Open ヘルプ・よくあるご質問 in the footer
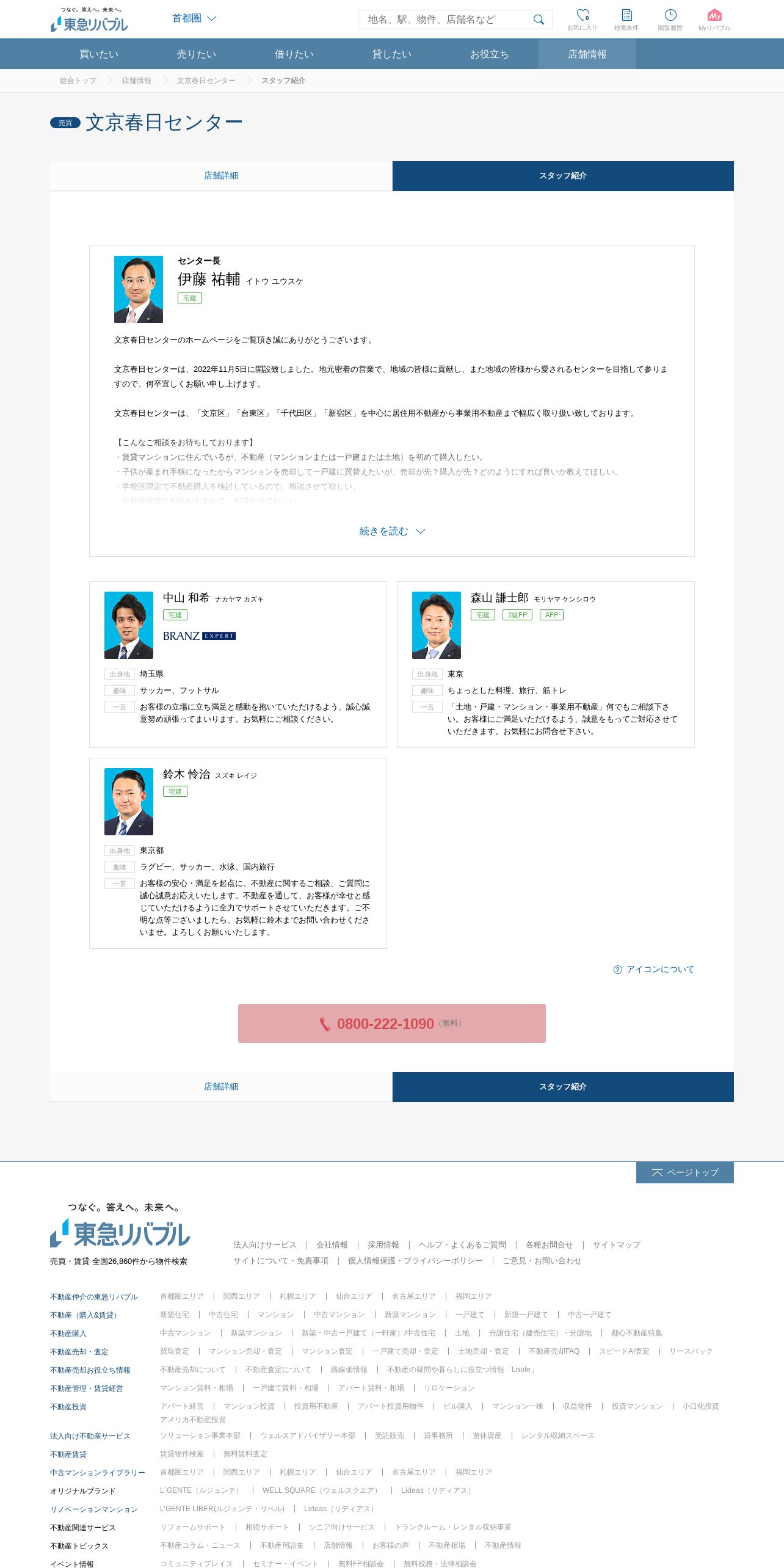This screenshot has height=1568, width=784. pyautogui.click(x=463, y=1245)
